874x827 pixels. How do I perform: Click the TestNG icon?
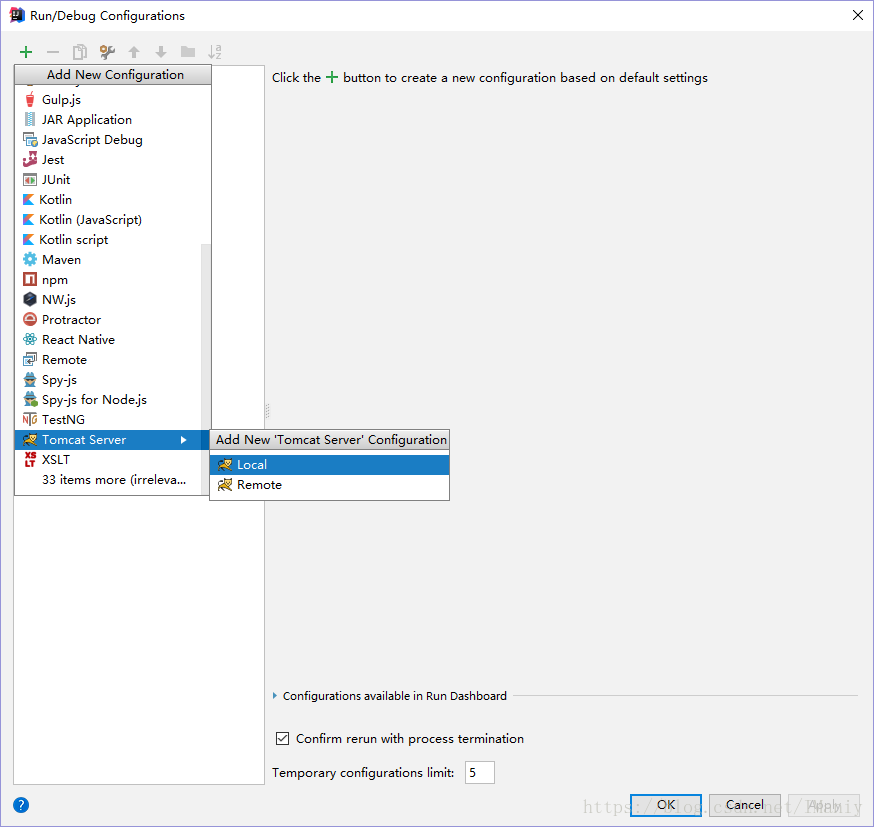(x=30, y=419)
